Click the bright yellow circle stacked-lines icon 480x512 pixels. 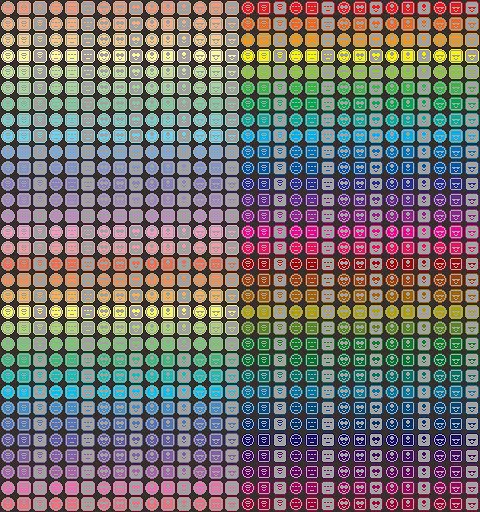click(248, 56)
